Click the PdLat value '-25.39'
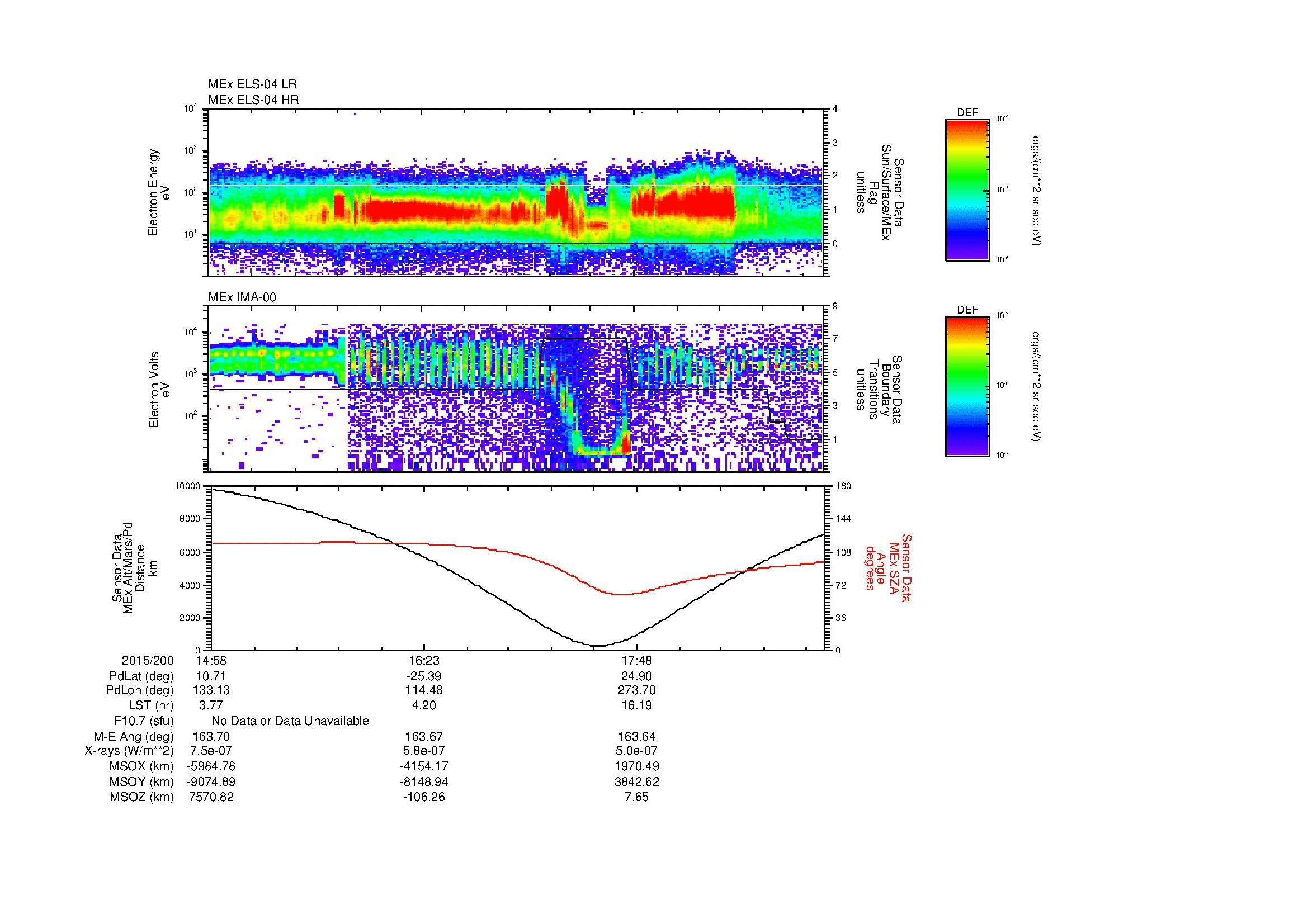The width and height of the screenshot is (1308, 924). [424, 676]
